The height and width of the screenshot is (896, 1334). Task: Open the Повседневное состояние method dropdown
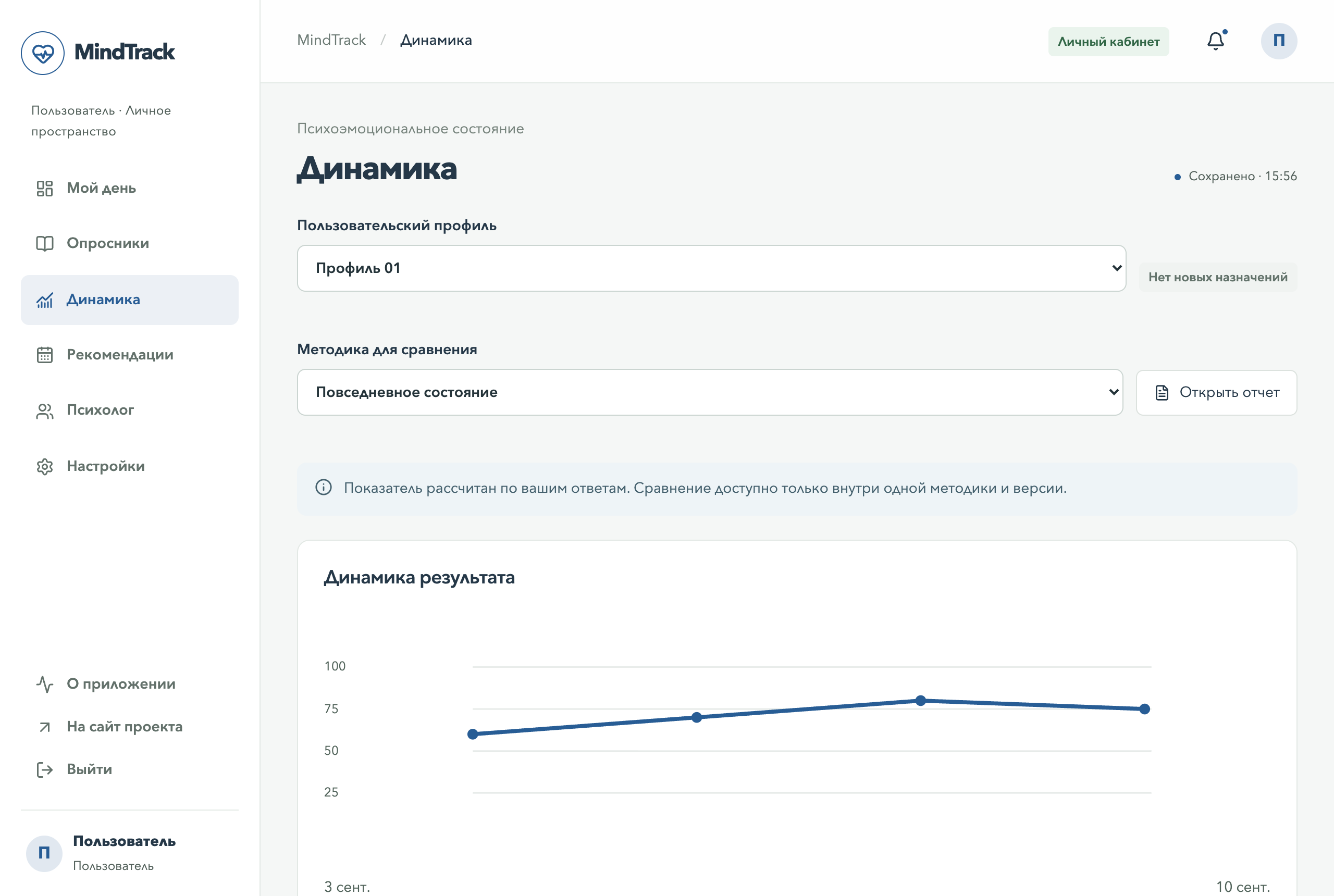[710, 392]
